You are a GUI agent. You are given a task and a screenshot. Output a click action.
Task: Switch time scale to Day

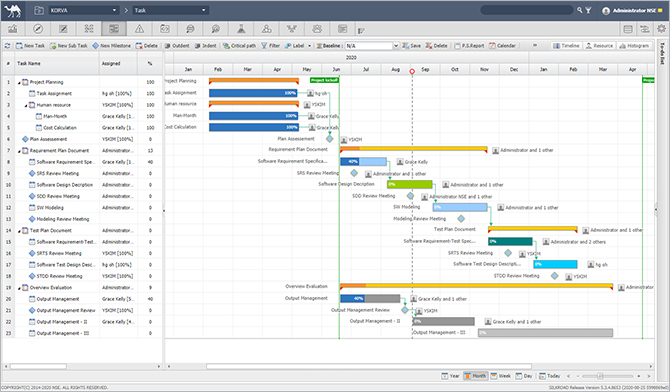tap(524, 376)
